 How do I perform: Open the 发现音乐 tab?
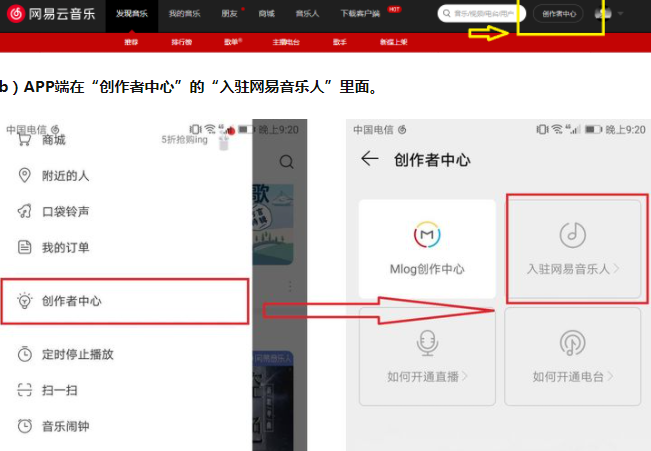[132, 14]
